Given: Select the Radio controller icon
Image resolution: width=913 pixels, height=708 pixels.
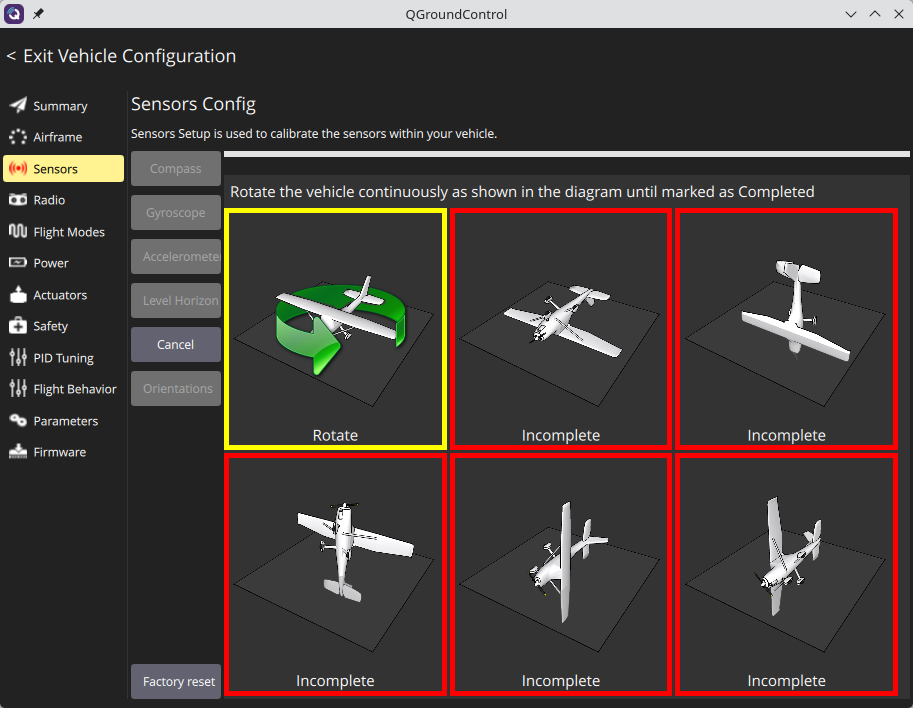Looking at the screenshot, I should (18, 200).
